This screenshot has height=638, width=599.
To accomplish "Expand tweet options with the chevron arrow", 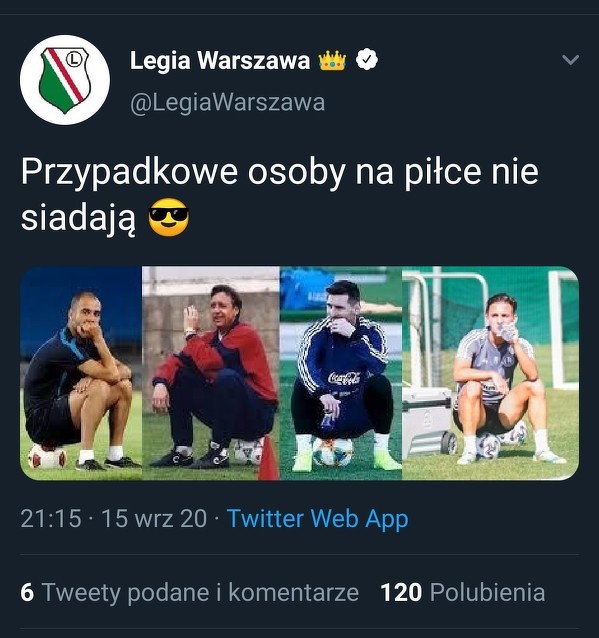I will pyautogui.click(x=570, y=60).
